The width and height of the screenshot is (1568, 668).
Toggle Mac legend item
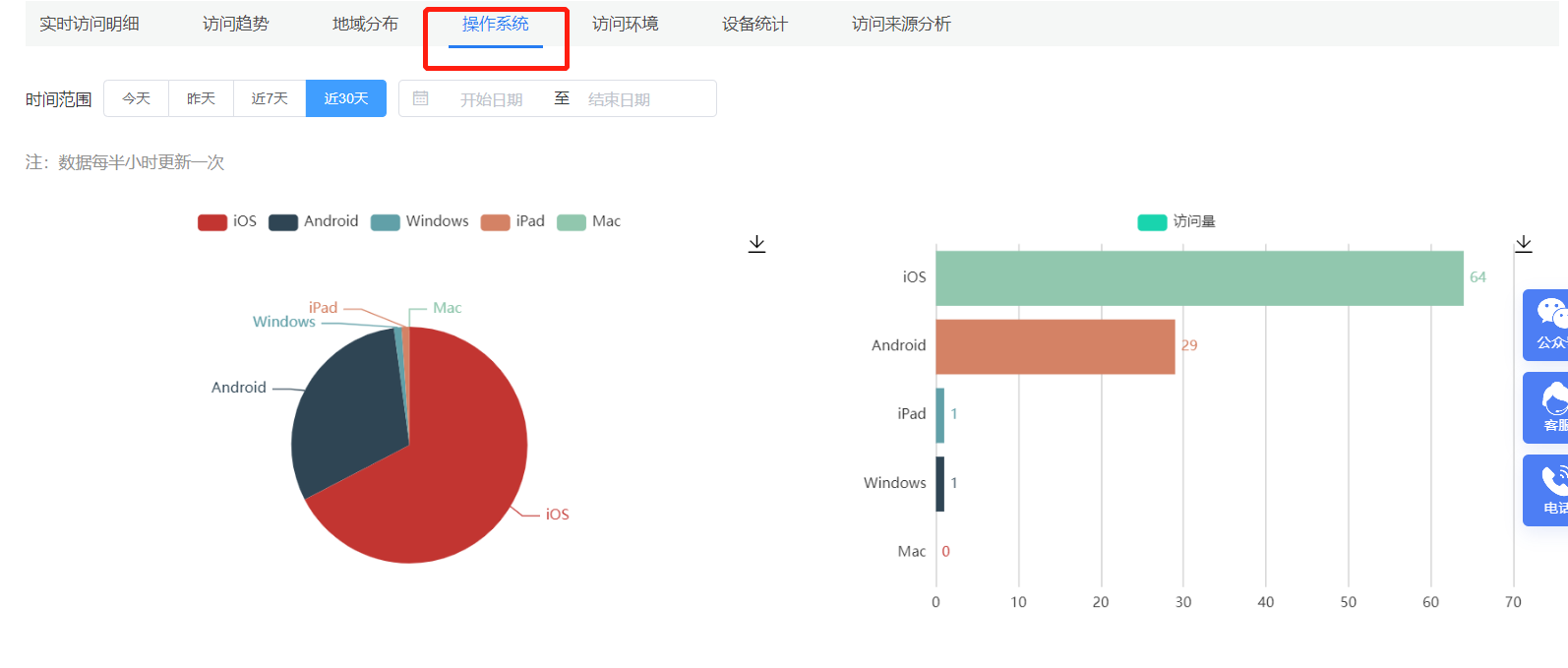[x=588, y=221]
